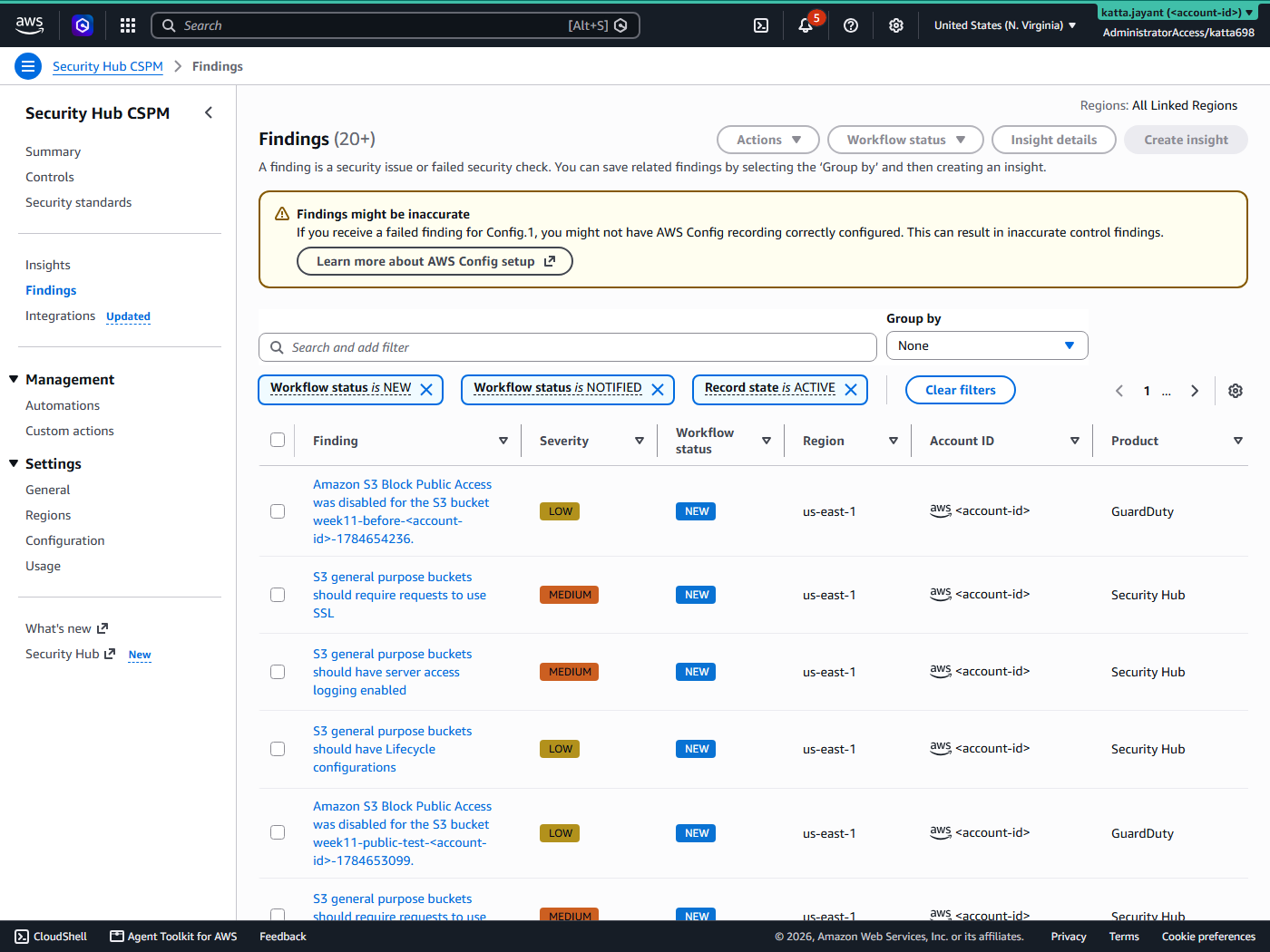Open the Actions dropdown
This screenshot has width=1270, height=952.
pyautogui.click(x=768, y=140)
